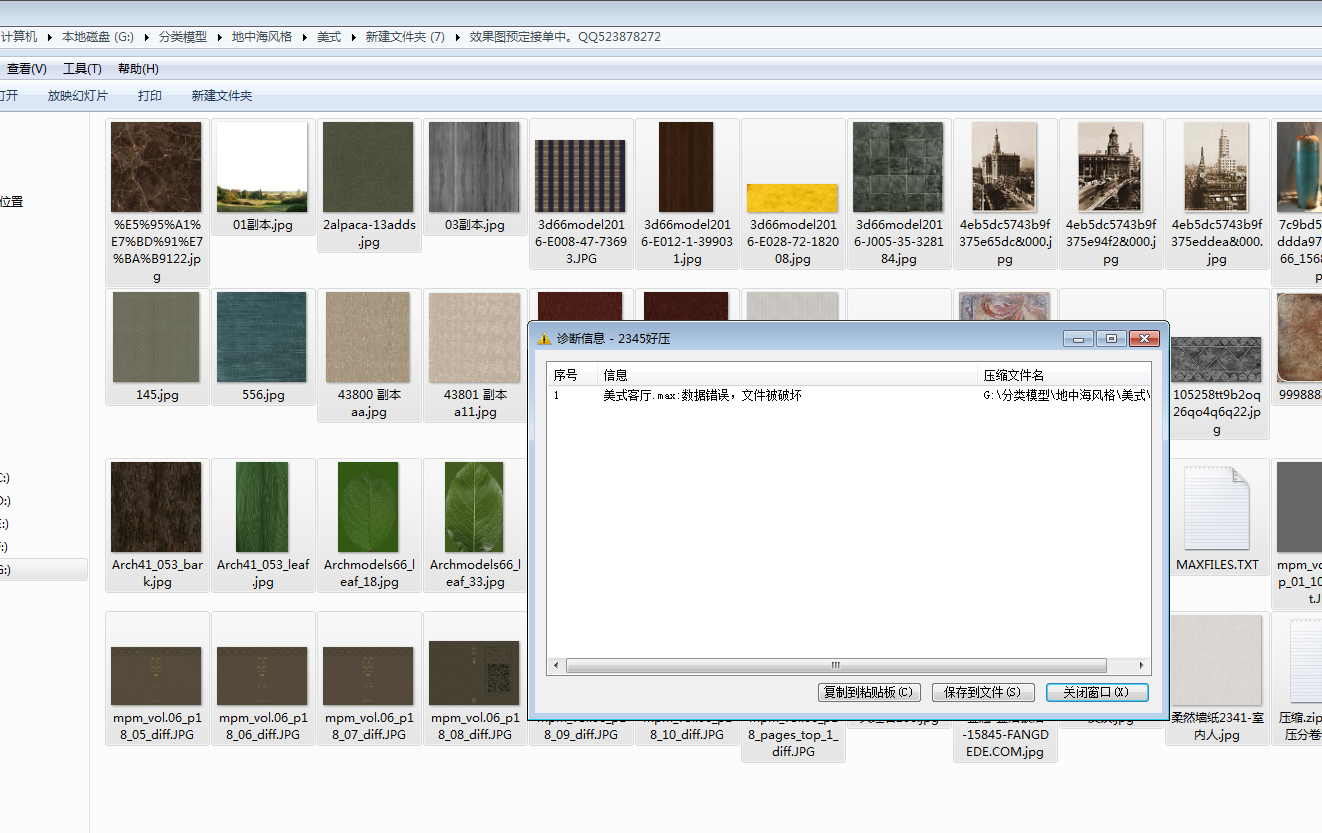Select the 柔然墙纸2341 wallpaper thumbnail
The image size is (1322, 833).
(1216, 660)
